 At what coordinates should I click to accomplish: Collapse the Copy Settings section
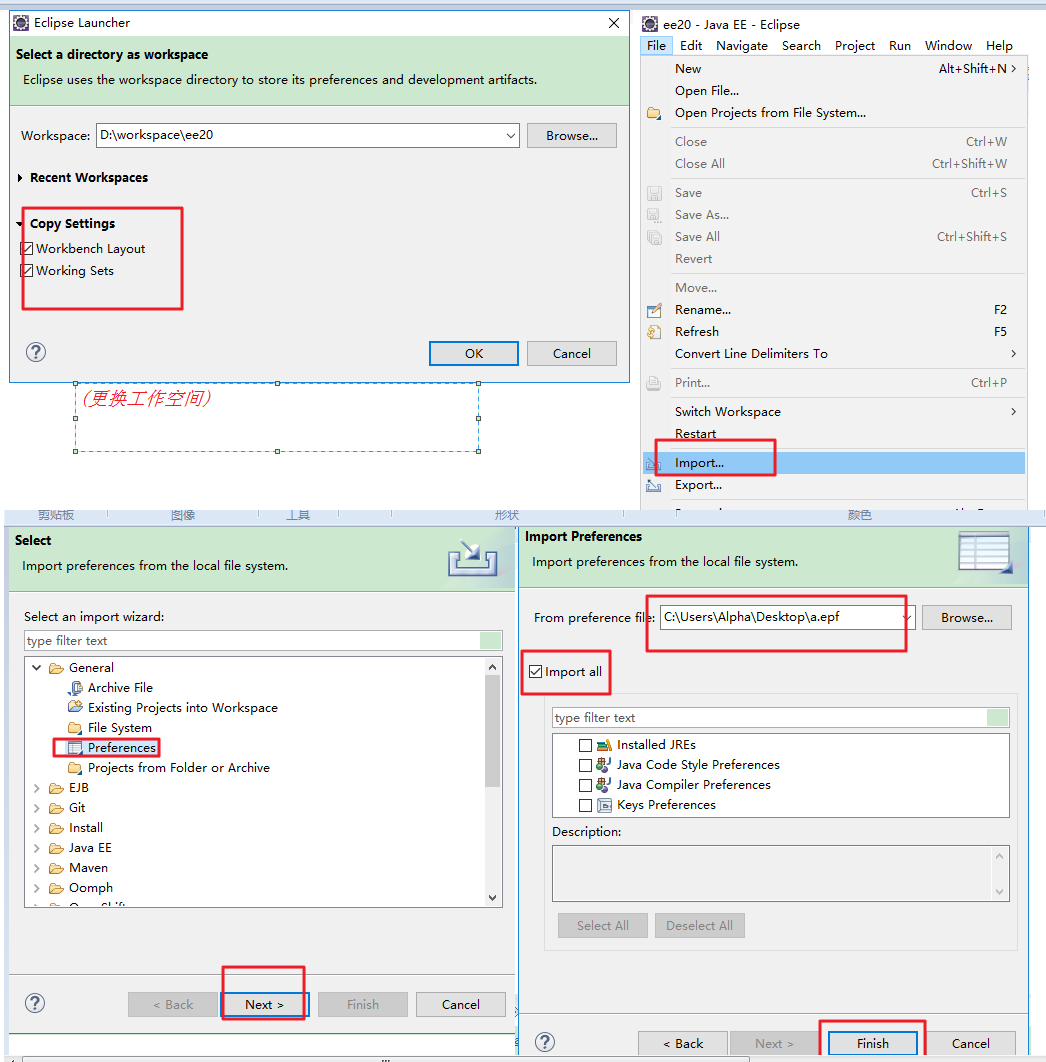(20, 224)
